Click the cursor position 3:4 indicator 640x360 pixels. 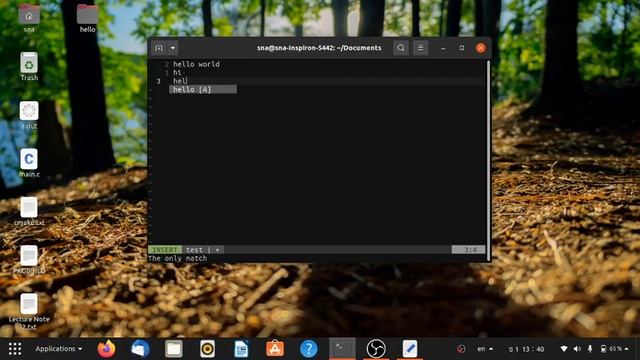click(x=468, y=249)
